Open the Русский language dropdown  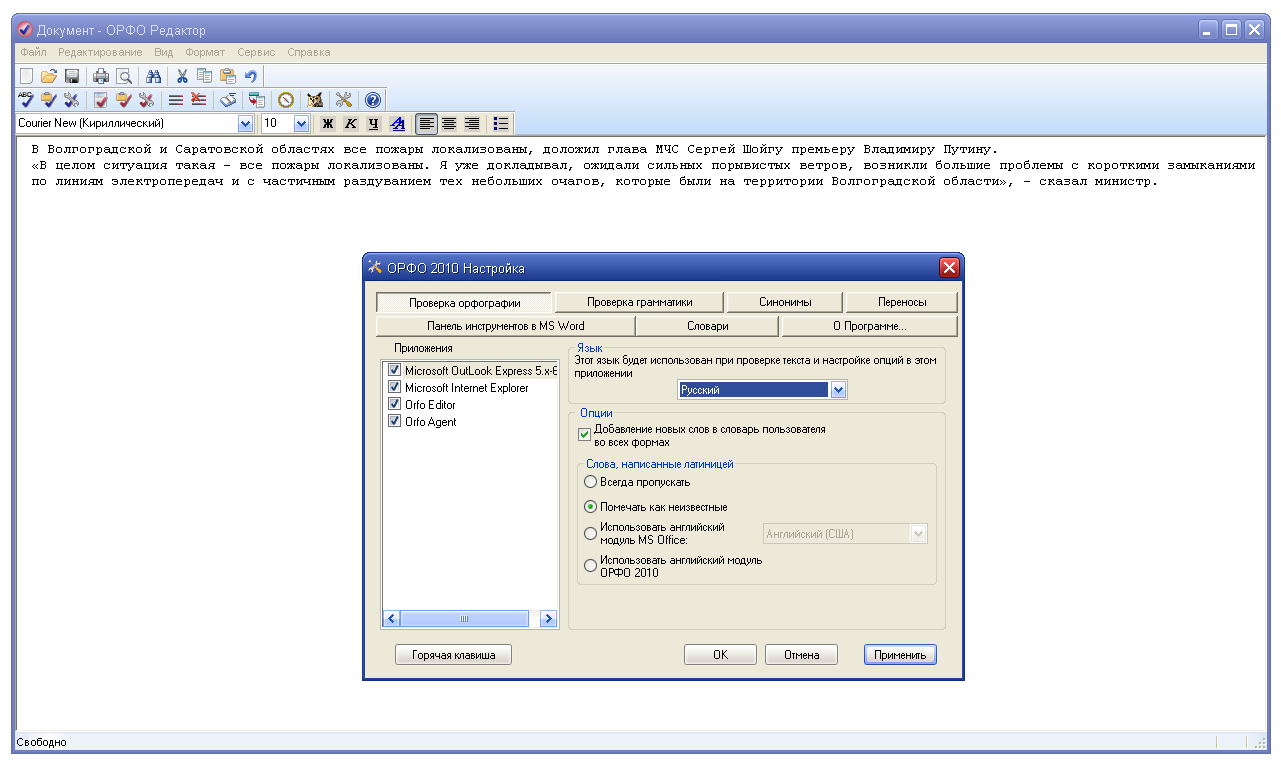(x=839, y=390)
